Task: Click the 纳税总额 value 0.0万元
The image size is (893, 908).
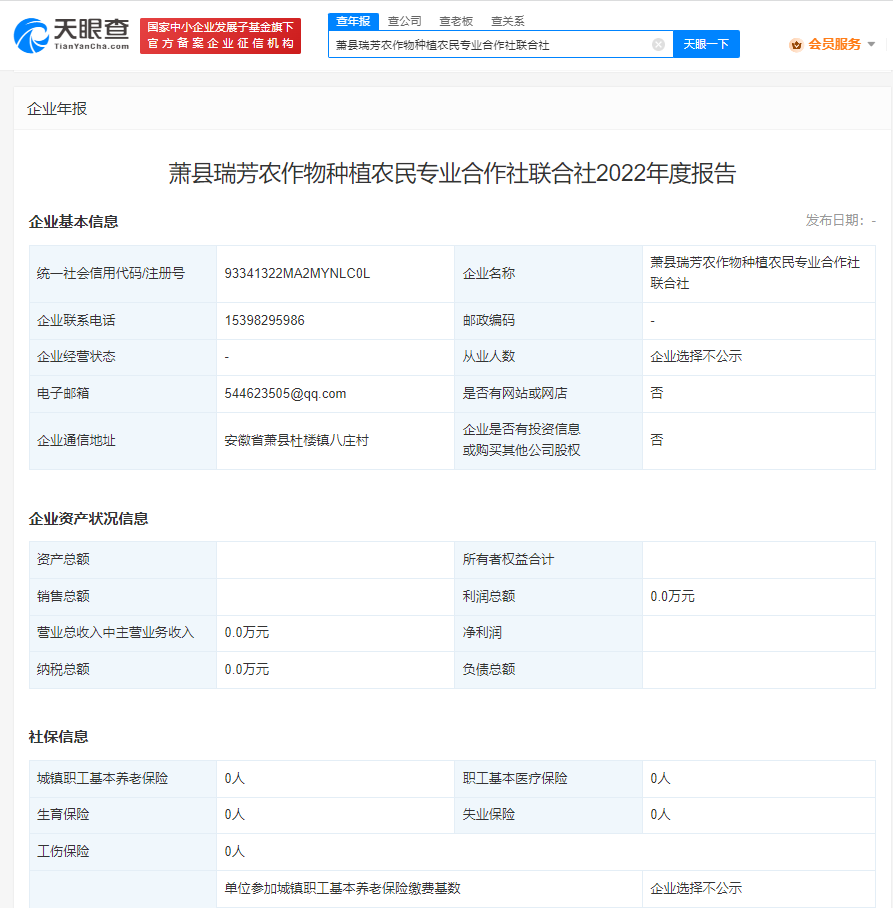Action: click(x=247, y=669)
